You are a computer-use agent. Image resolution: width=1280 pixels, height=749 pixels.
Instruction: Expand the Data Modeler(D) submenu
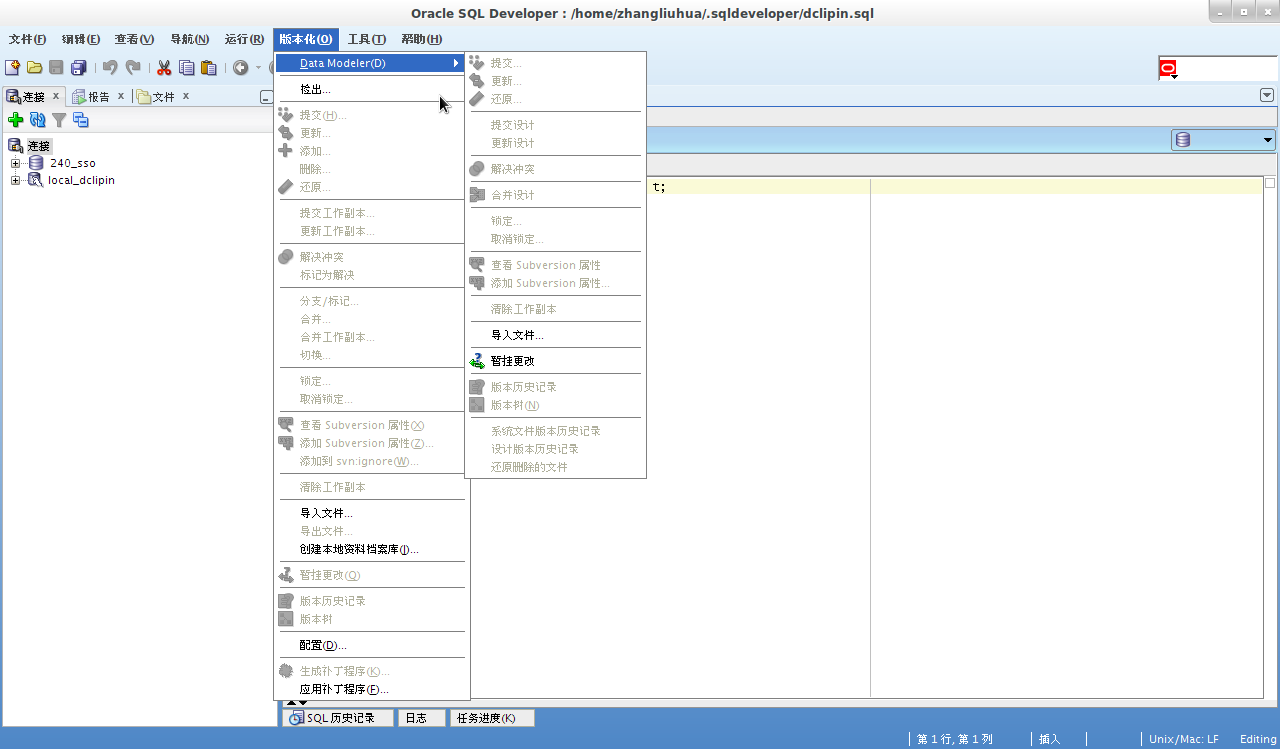point(370,63)
